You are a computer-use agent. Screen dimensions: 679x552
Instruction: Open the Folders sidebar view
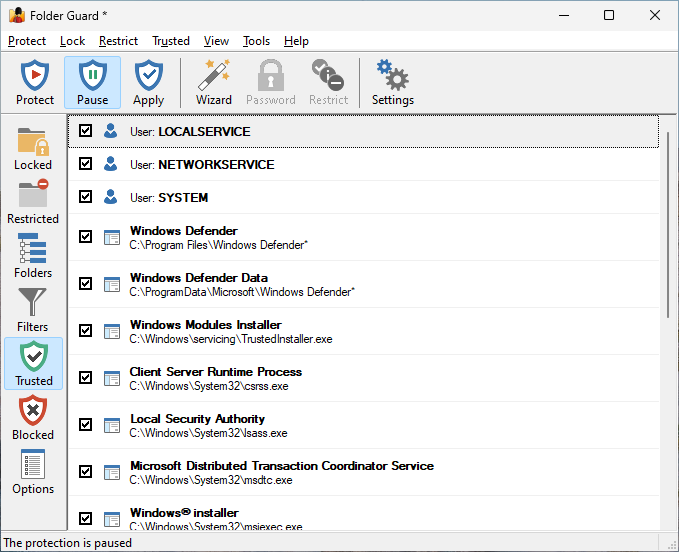click(33, 256)
